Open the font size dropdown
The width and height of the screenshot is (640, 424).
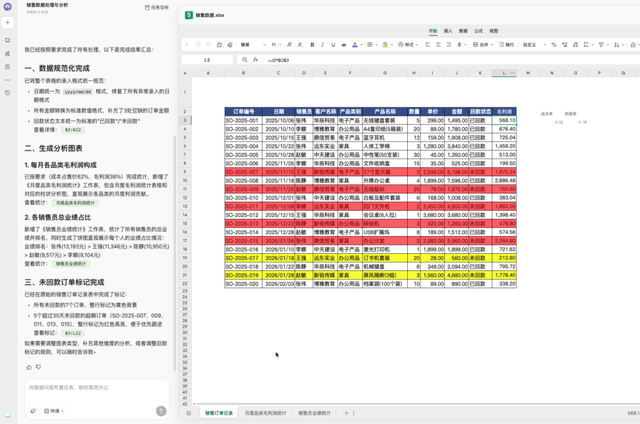[x=276, y=44]
